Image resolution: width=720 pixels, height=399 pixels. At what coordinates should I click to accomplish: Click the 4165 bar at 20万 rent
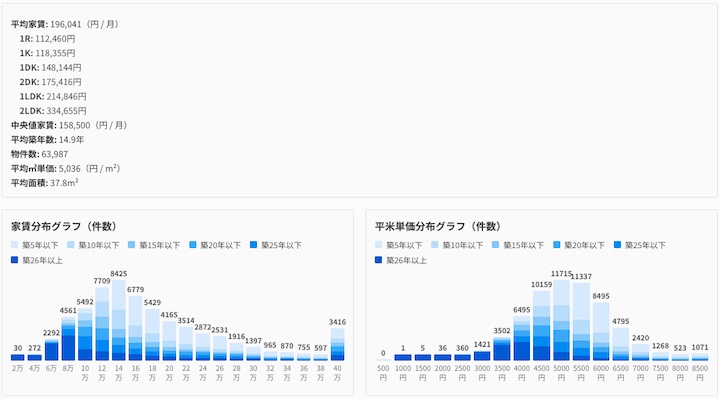click(x=169, y=341)
